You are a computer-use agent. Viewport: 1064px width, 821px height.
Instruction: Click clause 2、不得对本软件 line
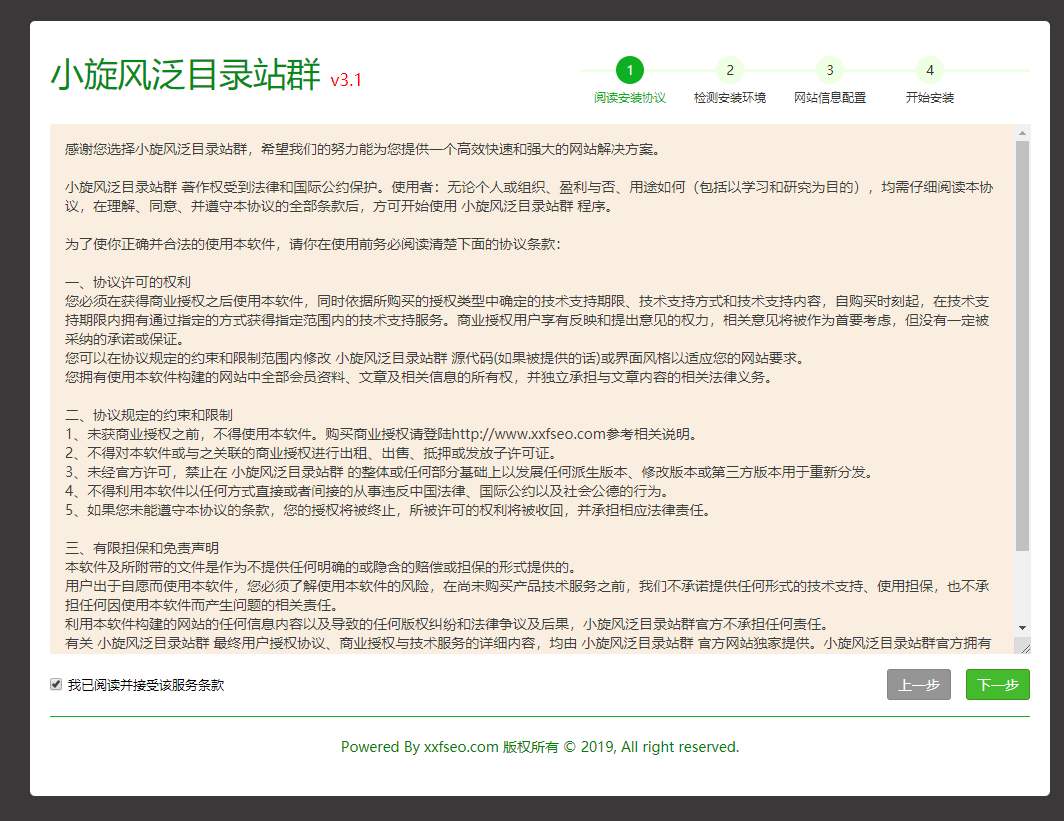(312, 453)
